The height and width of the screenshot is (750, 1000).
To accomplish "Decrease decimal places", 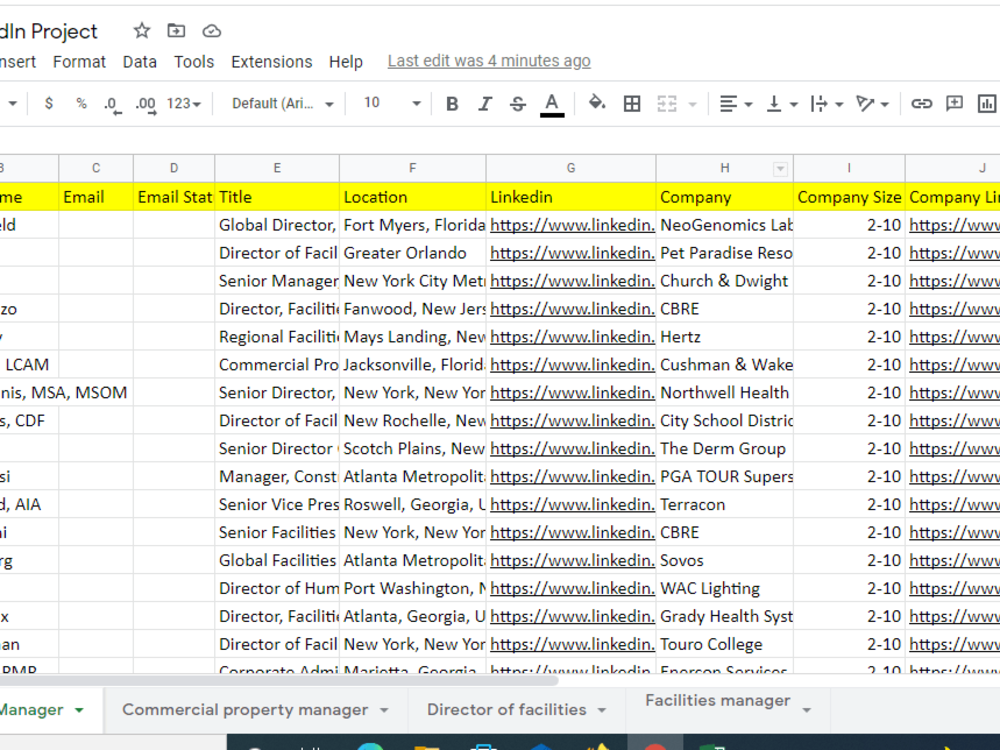I will [113, 104].
